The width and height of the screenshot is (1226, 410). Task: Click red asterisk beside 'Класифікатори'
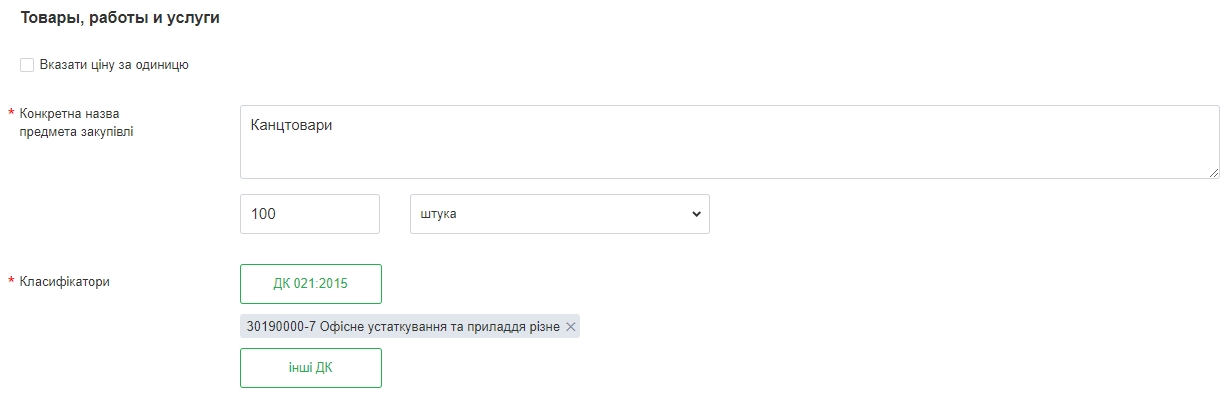click(x=11, y=282)
